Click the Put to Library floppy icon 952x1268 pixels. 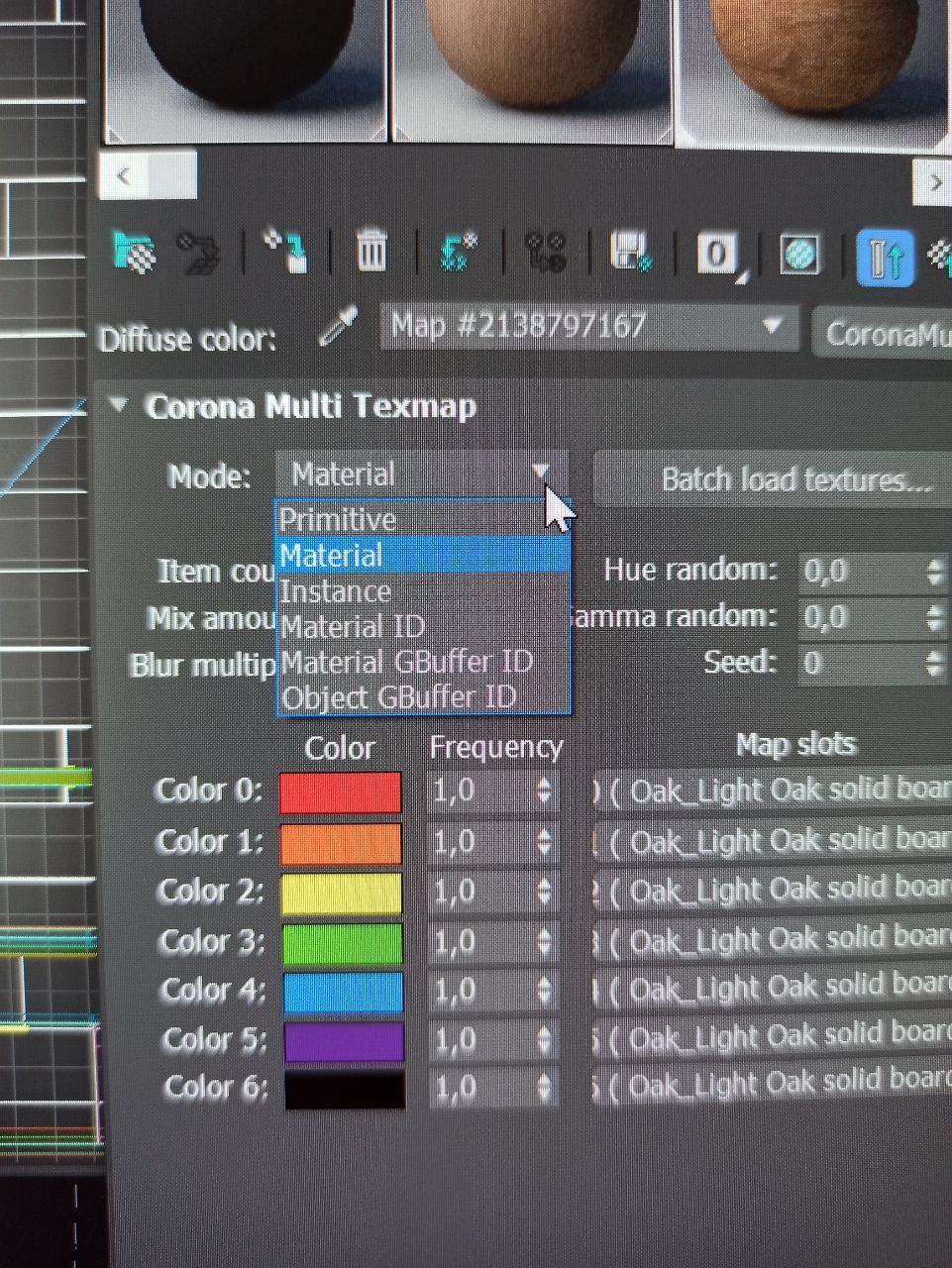coord(630,252)
